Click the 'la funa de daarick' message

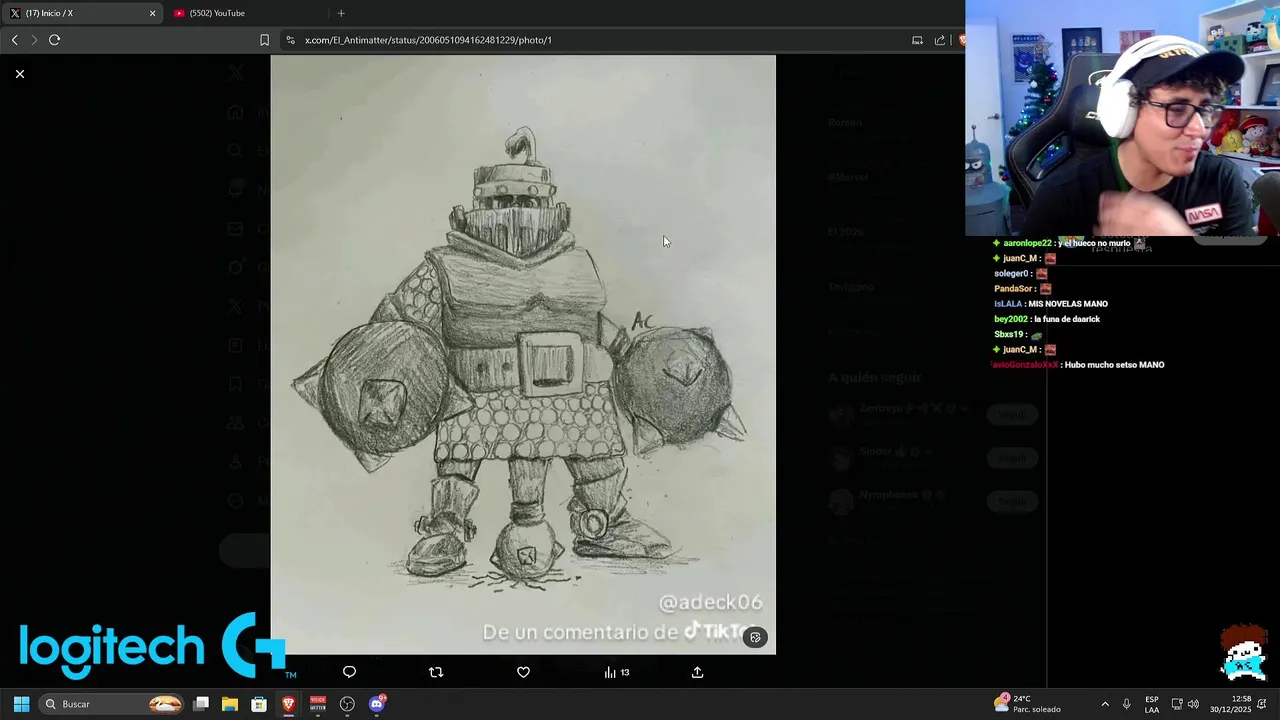click(x=1066, y=319)
